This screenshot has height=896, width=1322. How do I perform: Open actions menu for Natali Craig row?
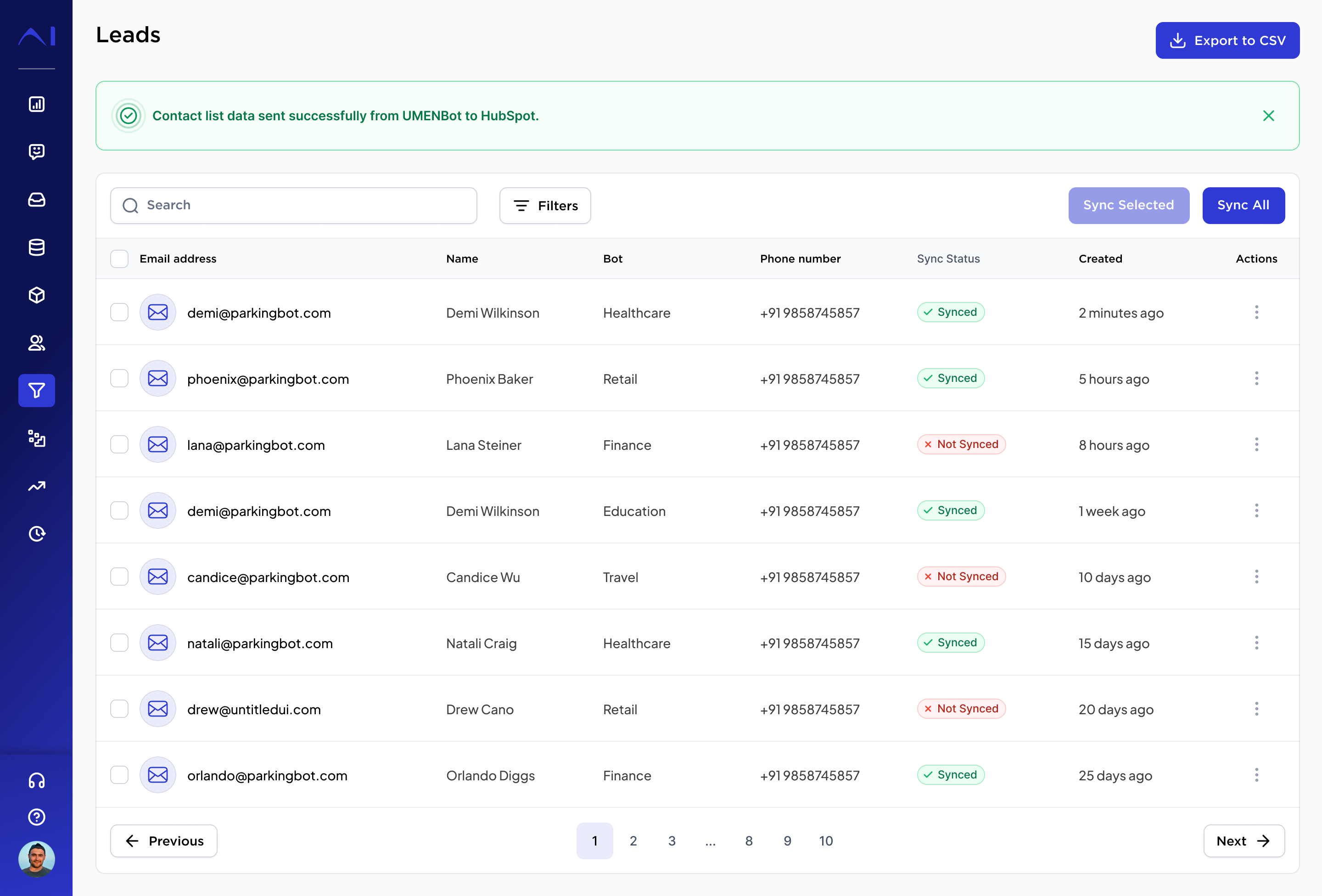(1256, 643)
